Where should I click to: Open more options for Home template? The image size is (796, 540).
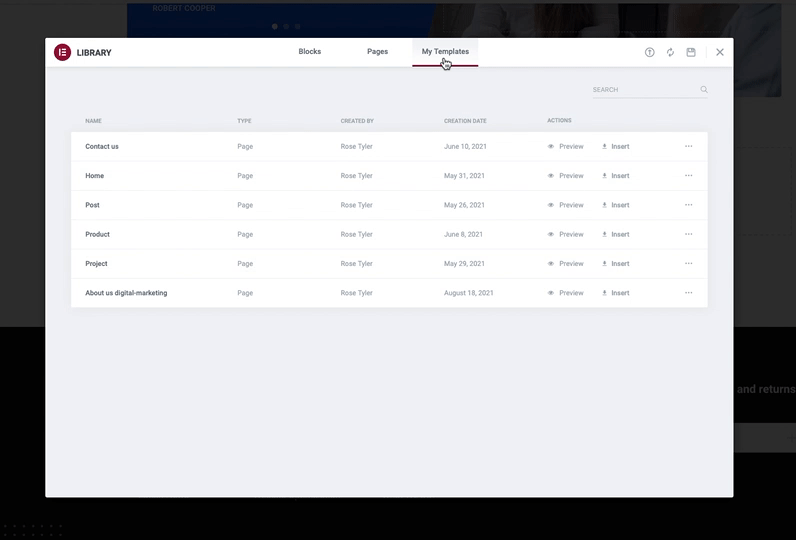click(688, 176)
